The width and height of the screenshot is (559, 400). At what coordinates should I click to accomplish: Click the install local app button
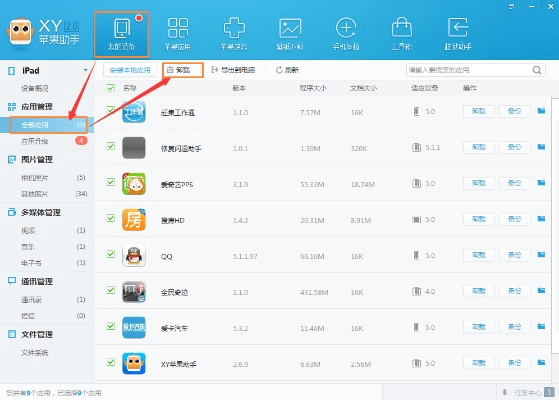tap(130, 70)
